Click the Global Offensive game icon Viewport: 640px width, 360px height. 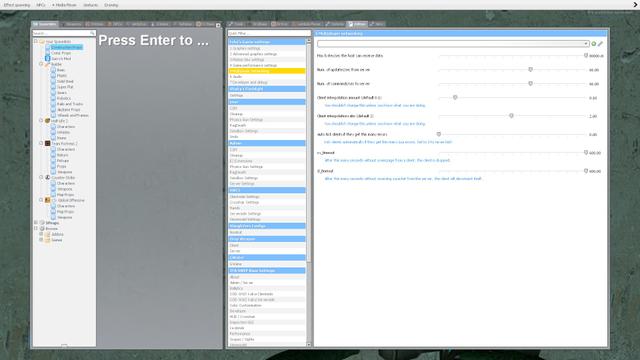pyautogui.click(x=47, y=200)
